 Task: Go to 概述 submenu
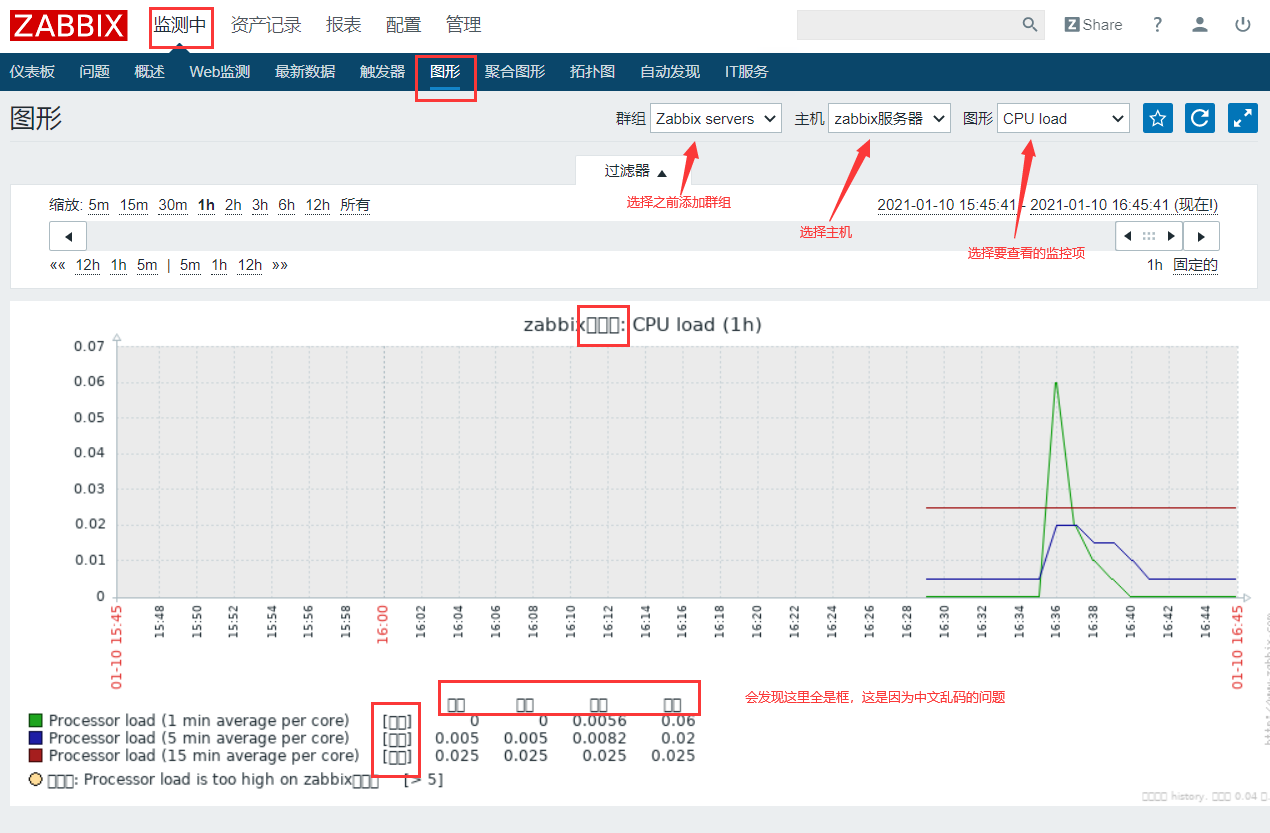click(x=149, y=72)
